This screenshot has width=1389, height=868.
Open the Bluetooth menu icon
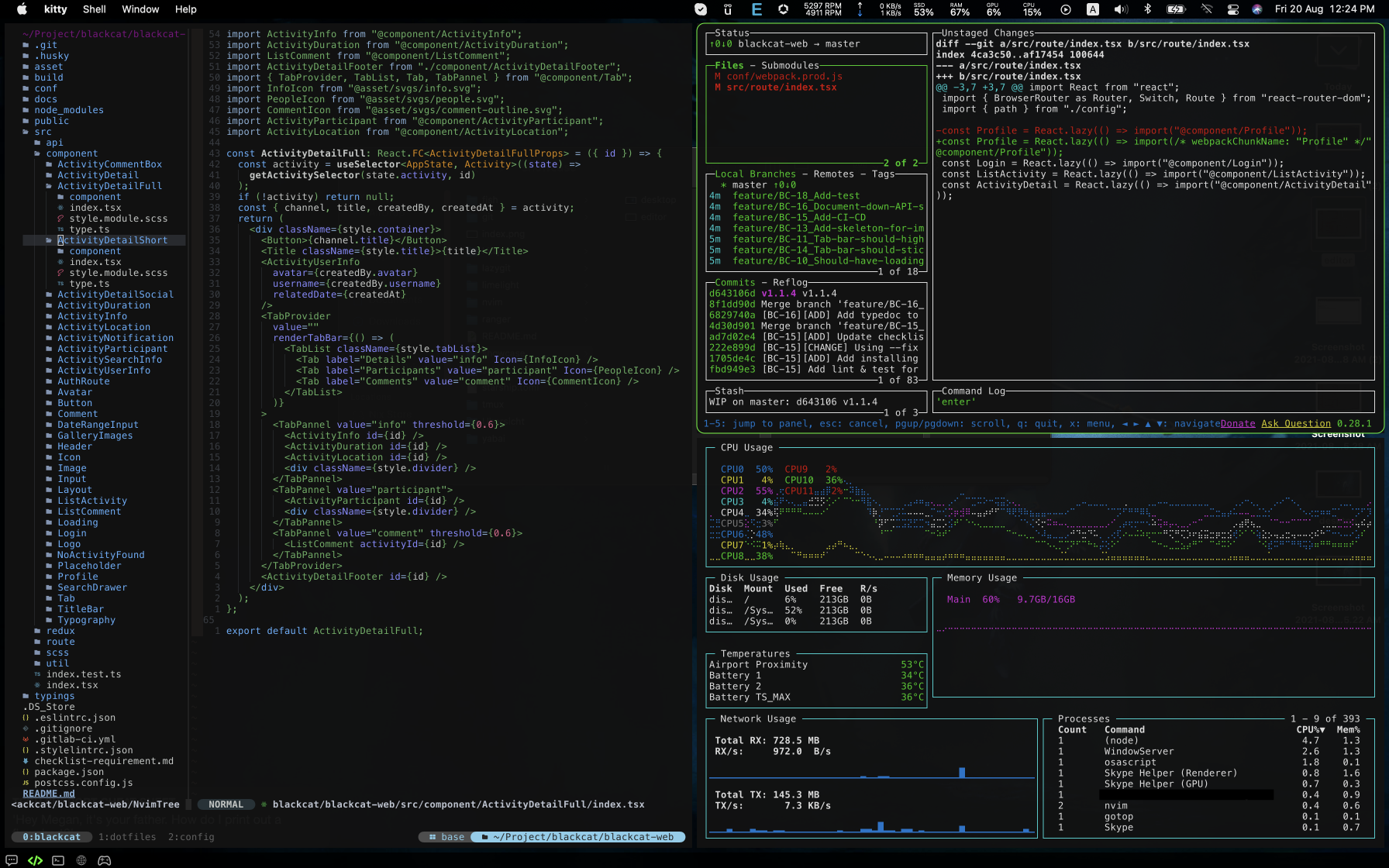tap(1148, 9)
